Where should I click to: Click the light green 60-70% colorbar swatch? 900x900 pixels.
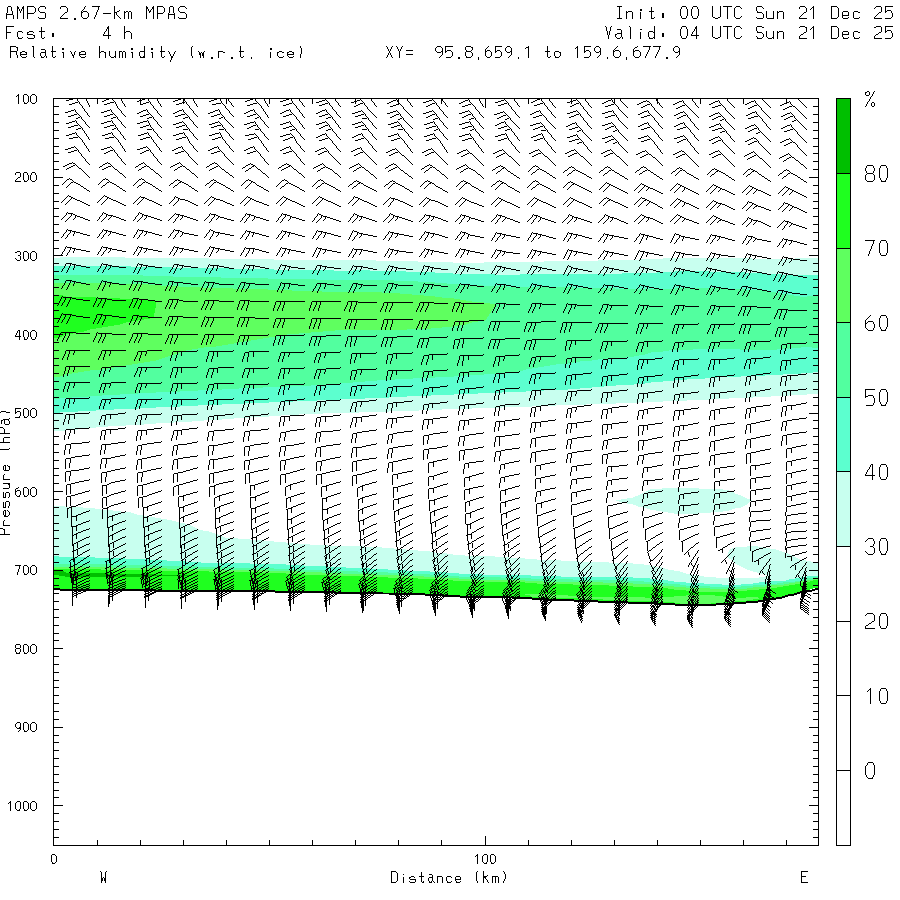[843, 285]
